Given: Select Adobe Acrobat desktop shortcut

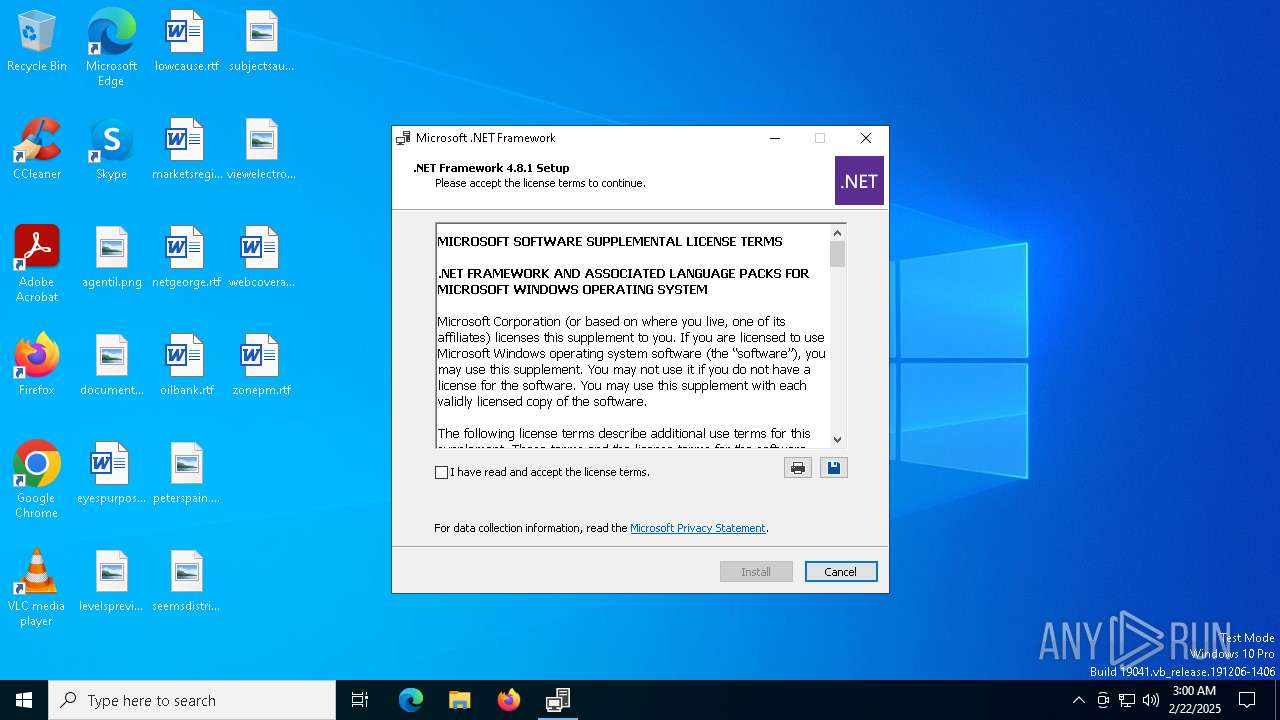Looking at the screenshot, I should pyautogui.click(x=37, y=264).
